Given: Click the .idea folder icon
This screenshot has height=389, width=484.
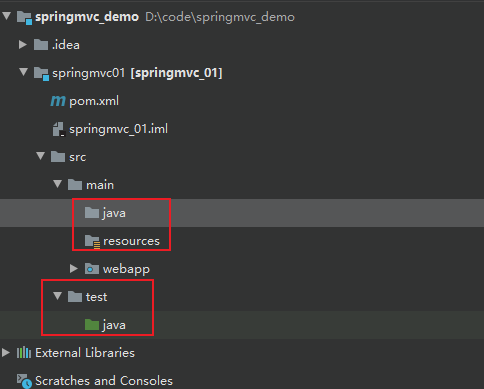Looking at the screenshot, I should (x=41, y=45).
